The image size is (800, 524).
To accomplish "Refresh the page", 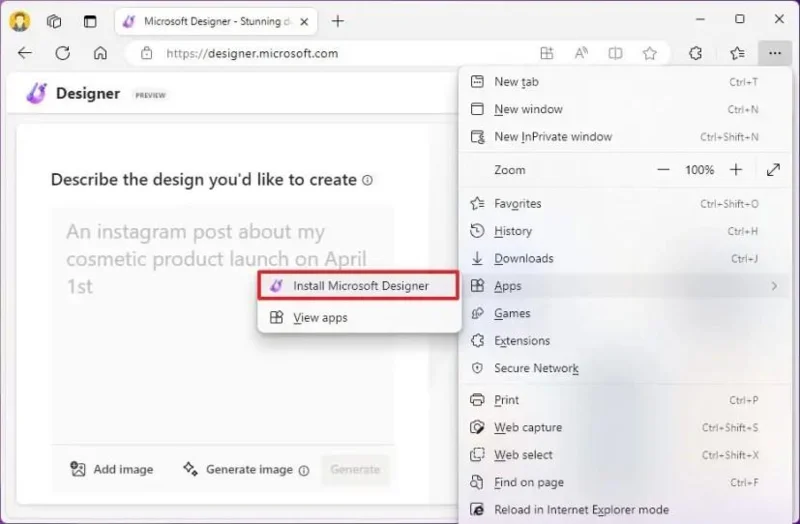I will (x=63, y=53).
